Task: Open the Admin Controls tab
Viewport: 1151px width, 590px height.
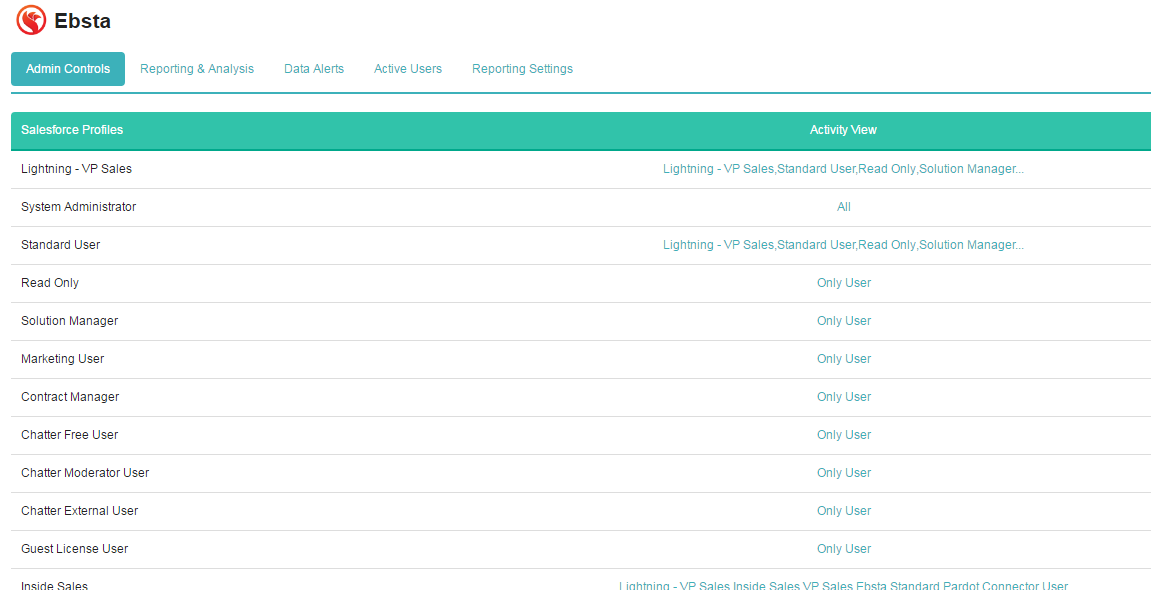Action: (68, 69)
